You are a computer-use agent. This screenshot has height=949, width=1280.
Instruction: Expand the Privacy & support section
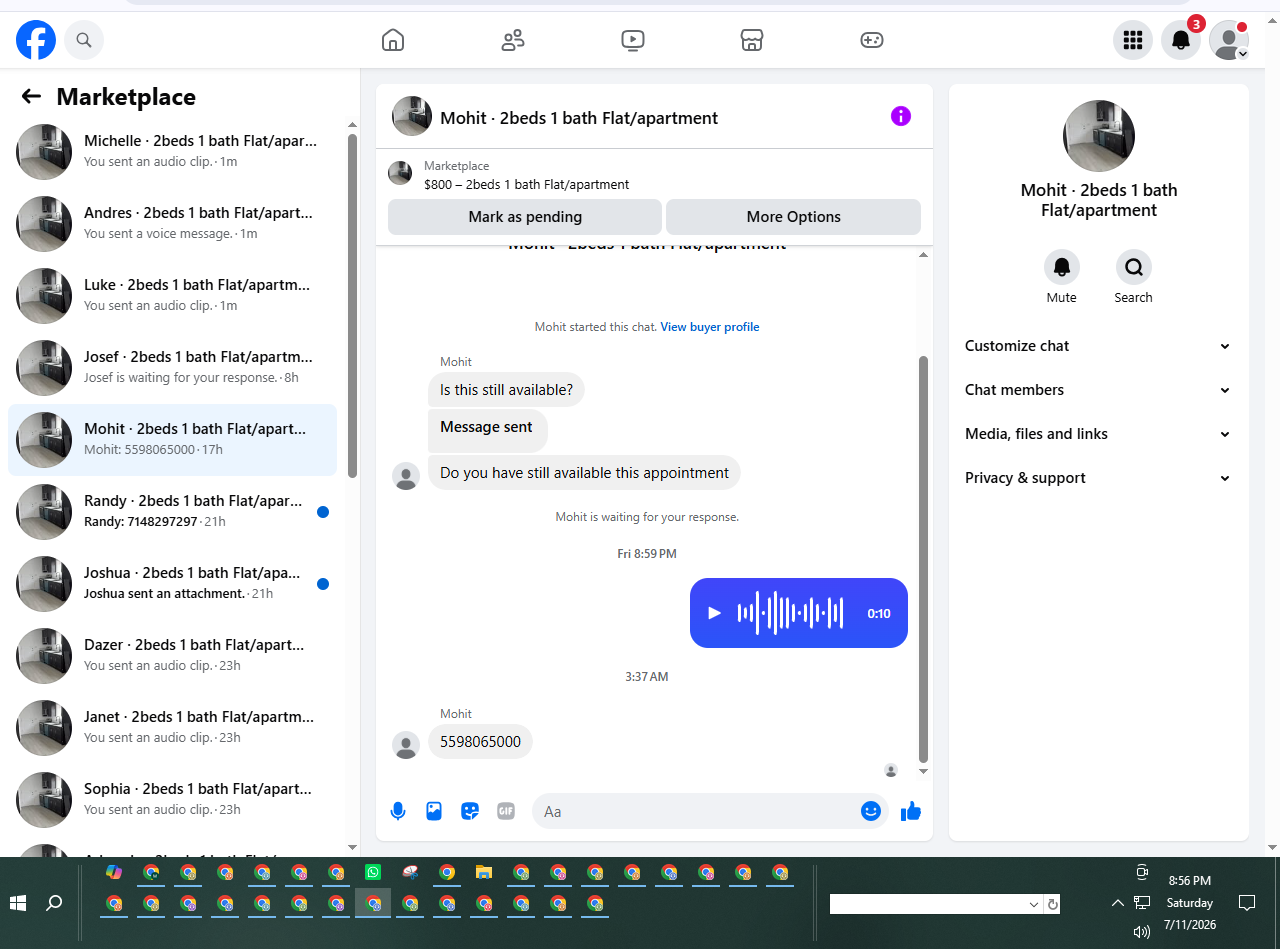[1098, 478]
